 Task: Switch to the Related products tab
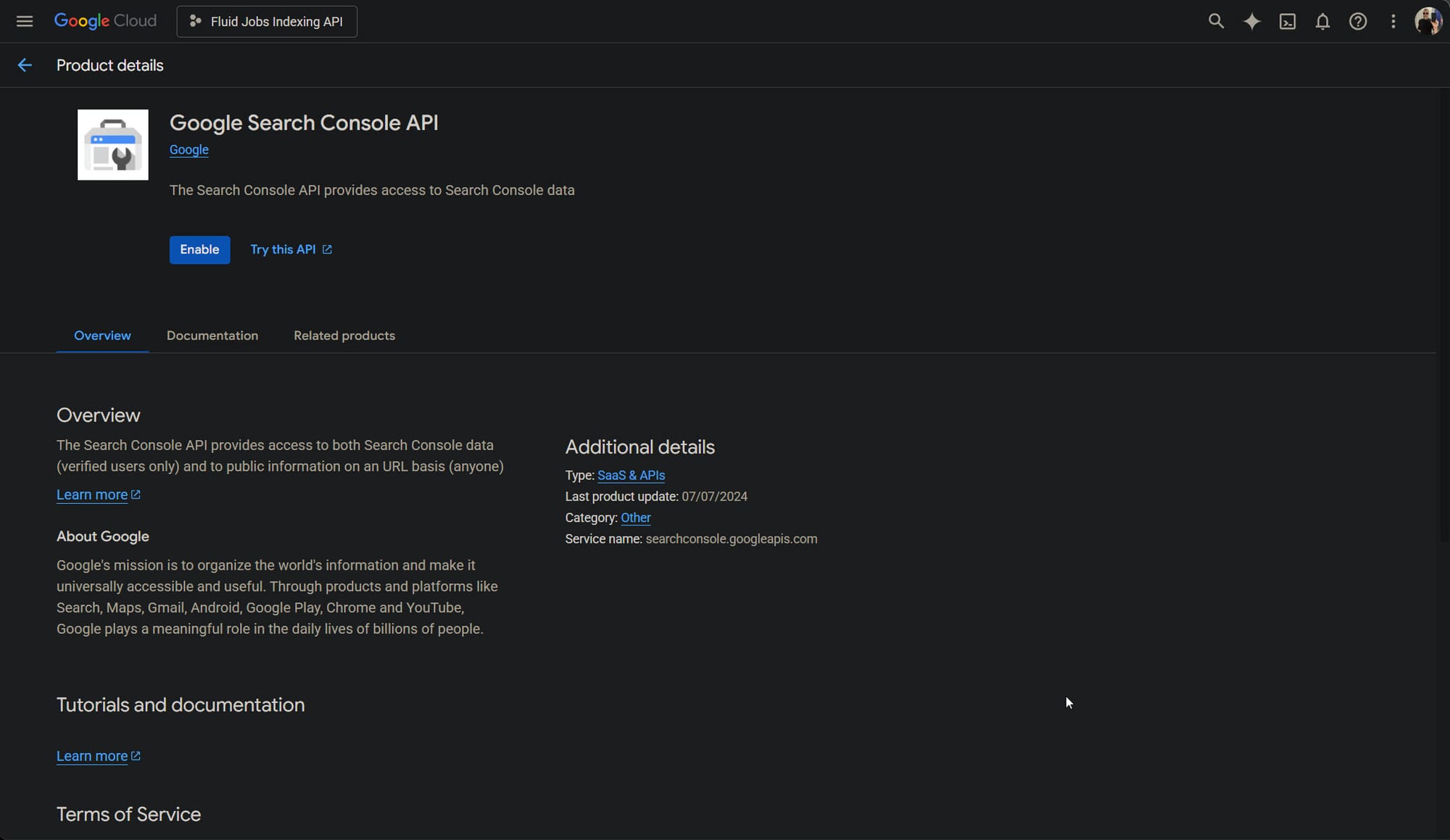tap(344, 336)
